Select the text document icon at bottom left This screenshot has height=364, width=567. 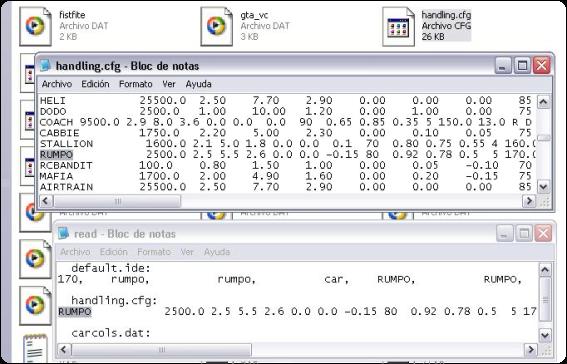(35, 348)
